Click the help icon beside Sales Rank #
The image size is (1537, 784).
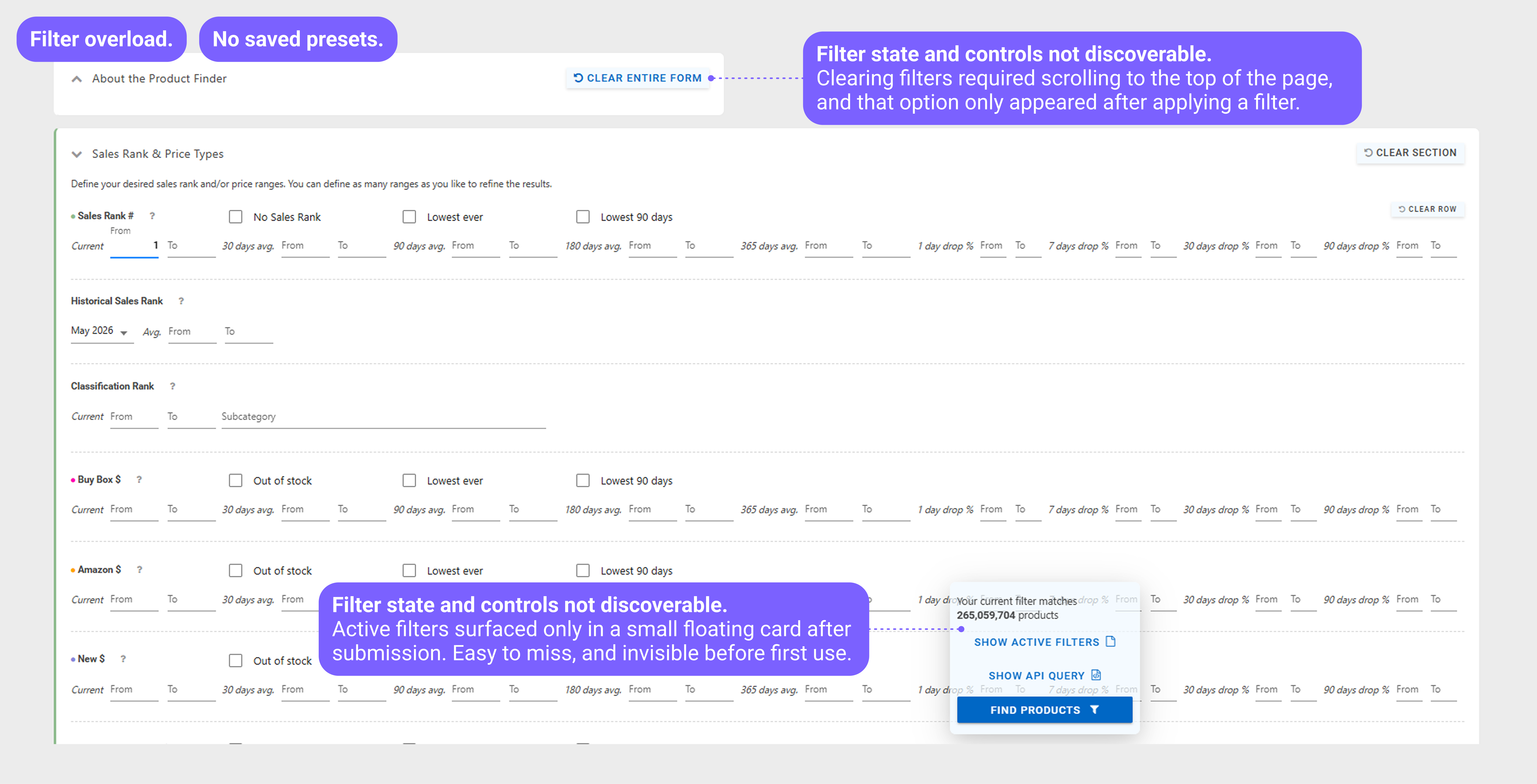(x=152, y=216)
